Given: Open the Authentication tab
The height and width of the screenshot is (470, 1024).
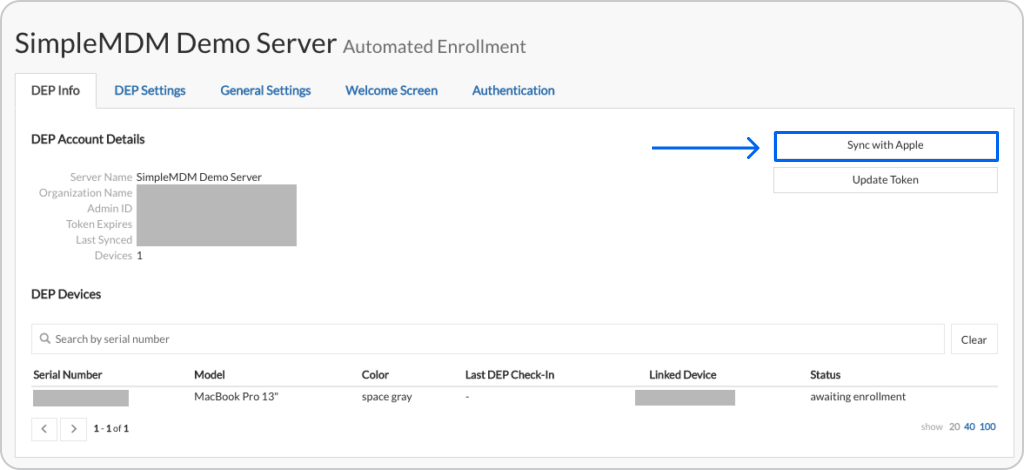Looking at the screenshot, I should (513, 91).
